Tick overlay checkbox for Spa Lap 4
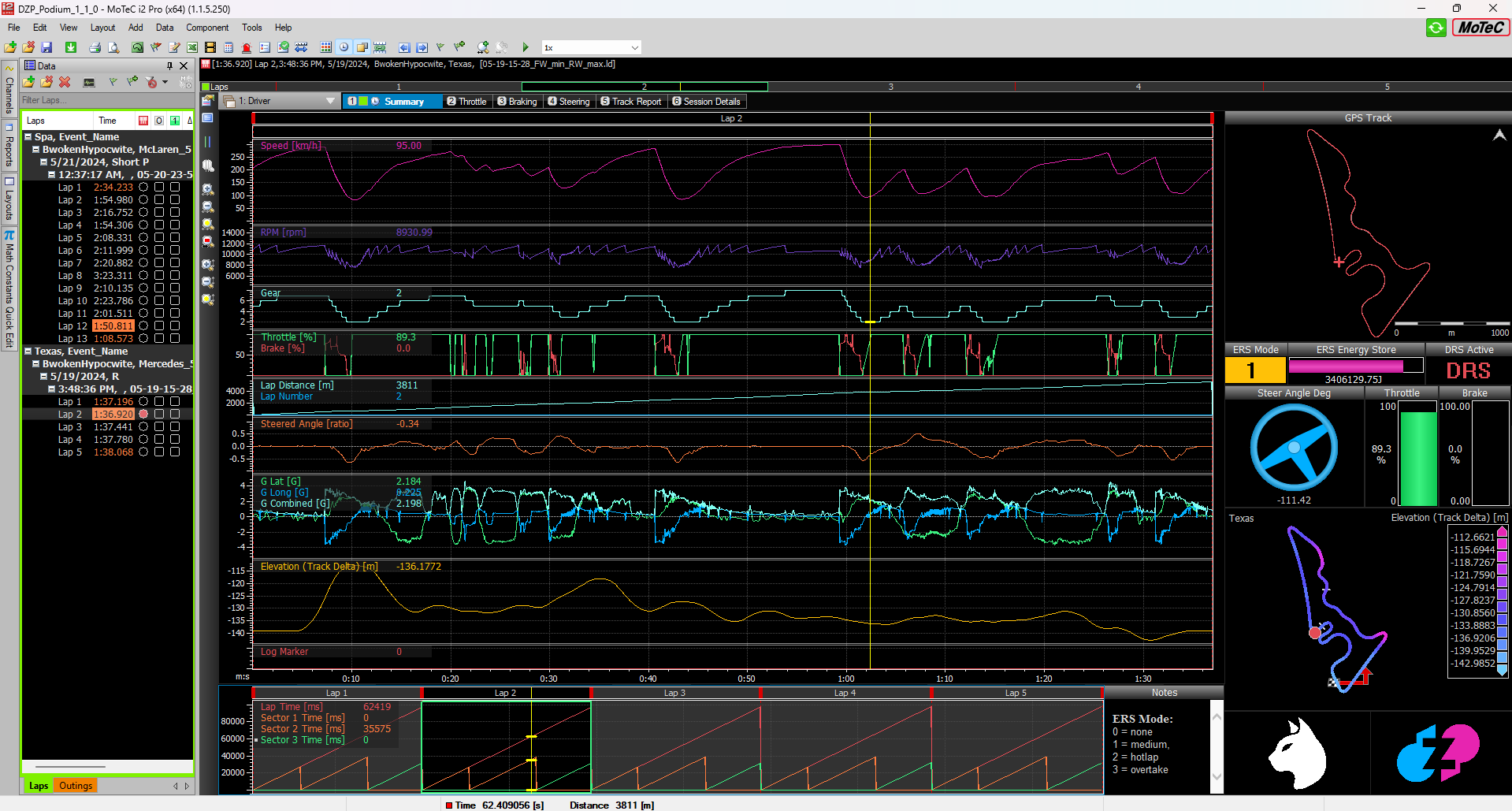 point(159,225)
